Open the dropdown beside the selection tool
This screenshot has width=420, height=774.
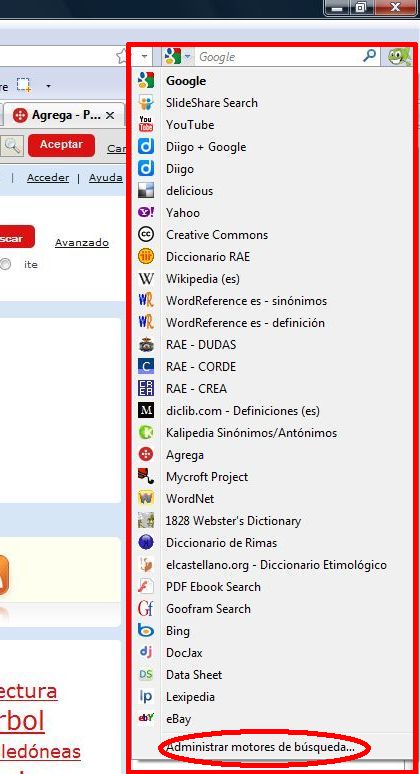pos(48,86)
